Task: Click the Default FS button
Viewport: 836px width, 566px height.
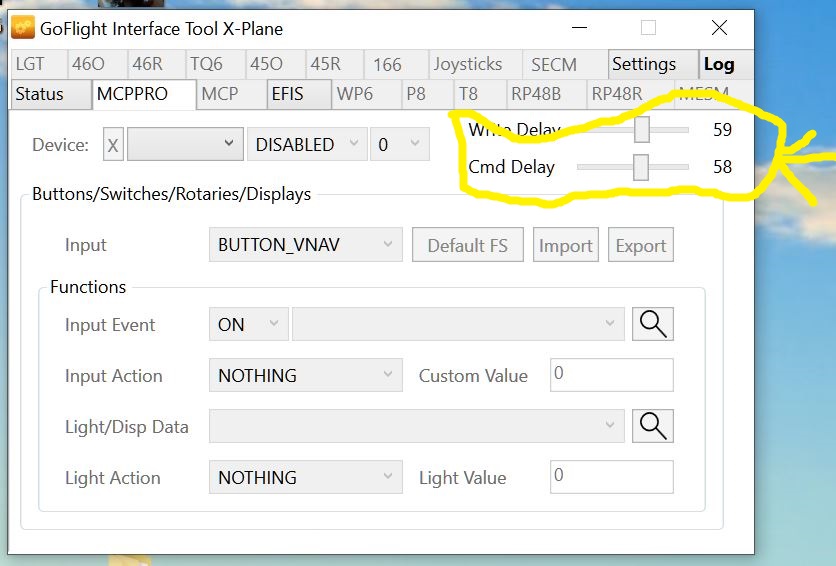Action: [467, 246]
